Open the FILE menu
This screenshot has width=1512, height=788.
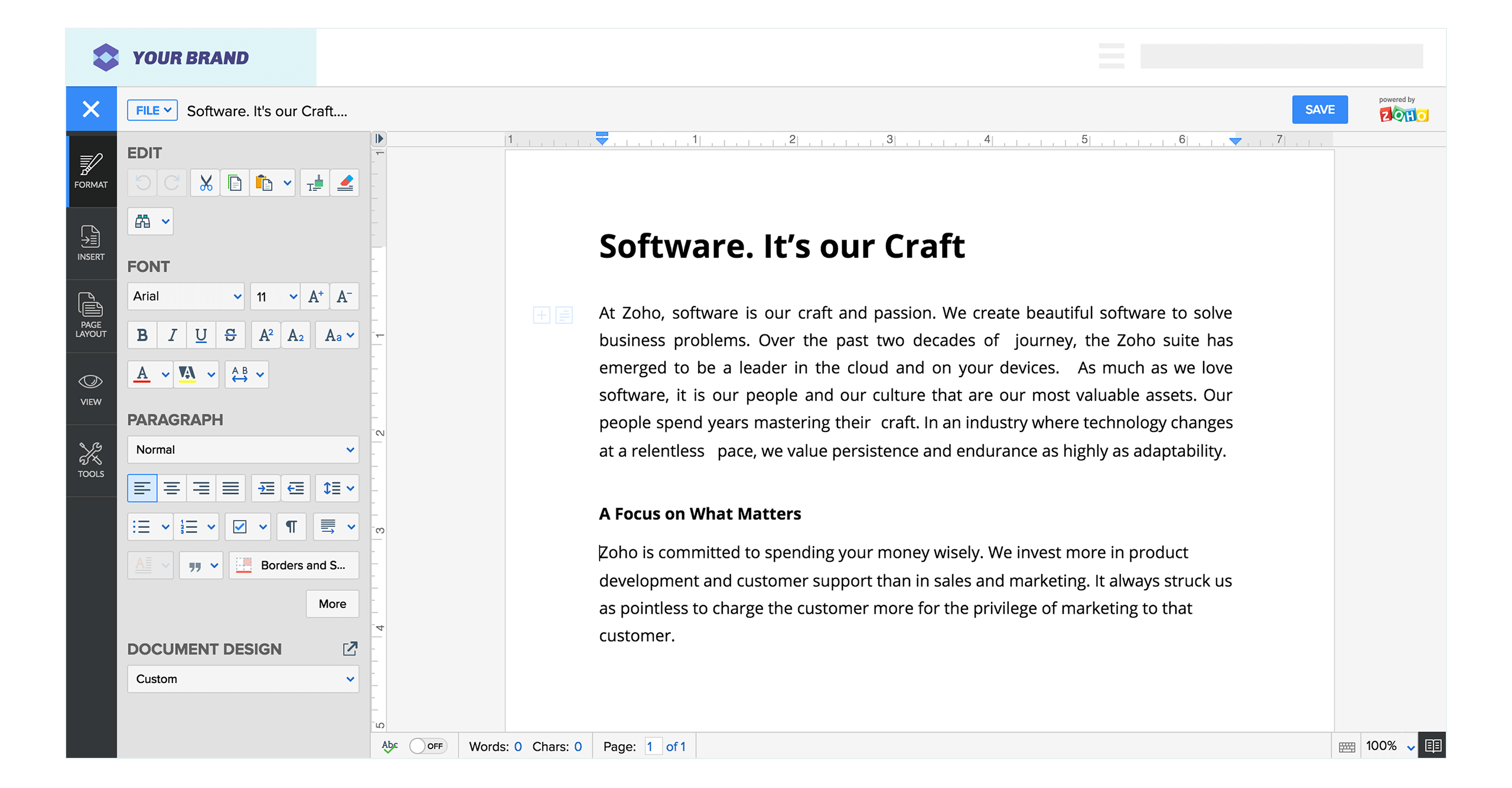coord(152,110)
